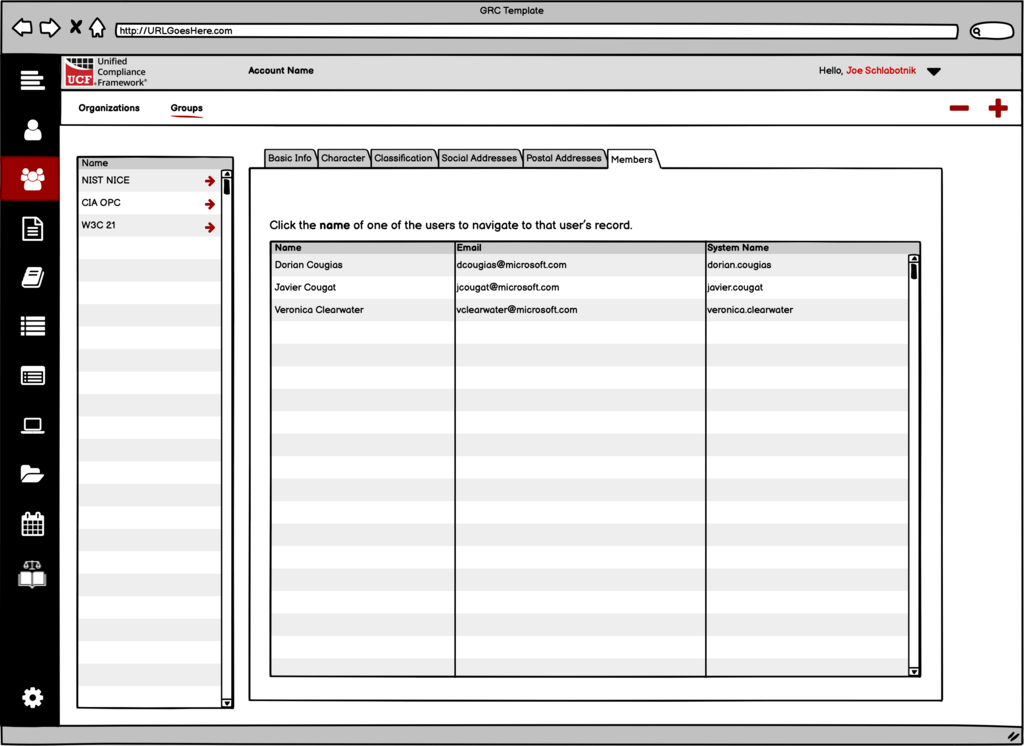Click the browser URL address field
Image resolution: width=1024 pixels, height=746 pixels.
pyautogui.click(x=535, y=31)
